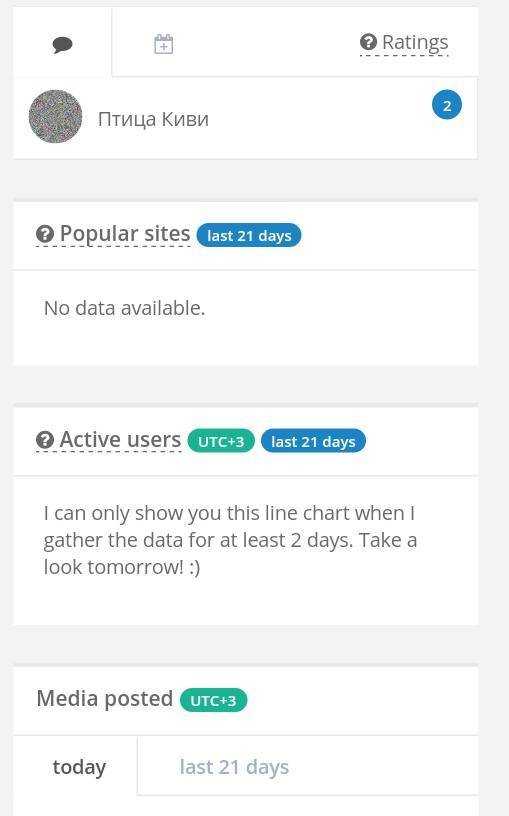Select the today tab under Media posted
The image size is (509, 816).
point(79,767)
